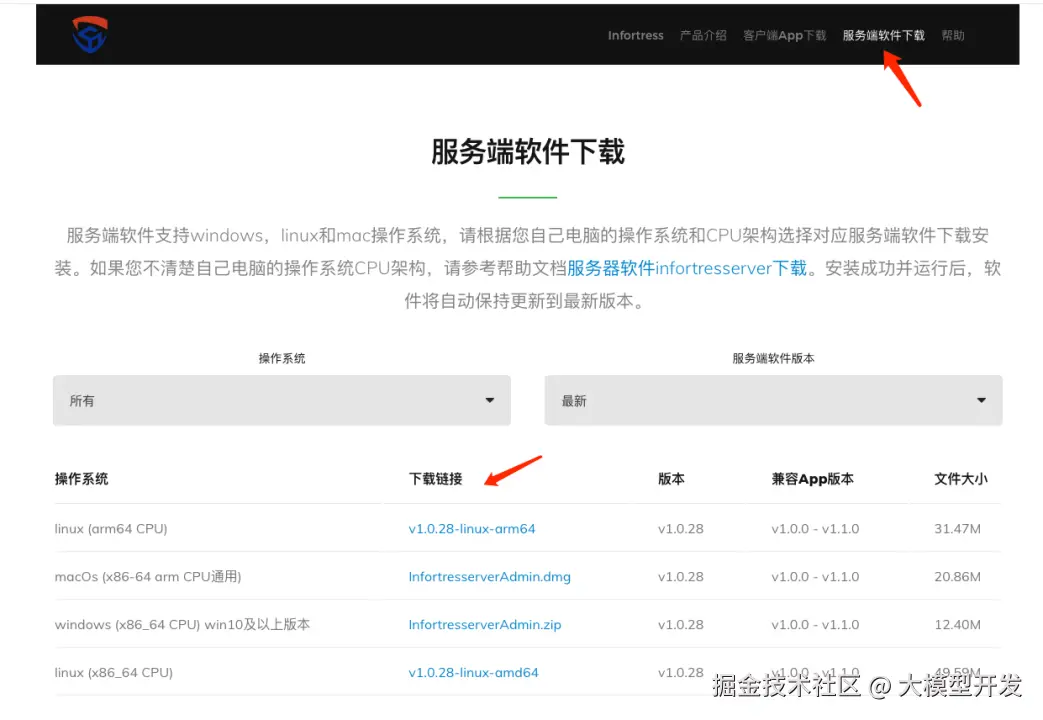
Task: Download v1.0.28-linux-amd64
Action: 474,673
